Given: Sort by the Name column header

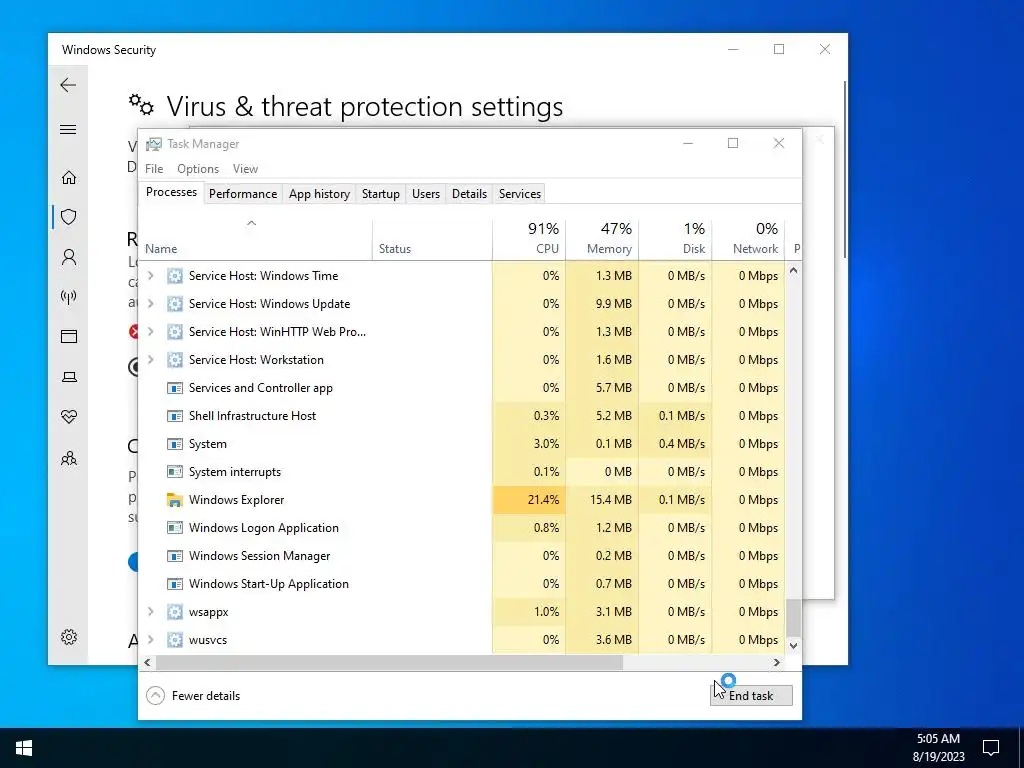Looking at the screenshot, I should click(x=255, y=238).
